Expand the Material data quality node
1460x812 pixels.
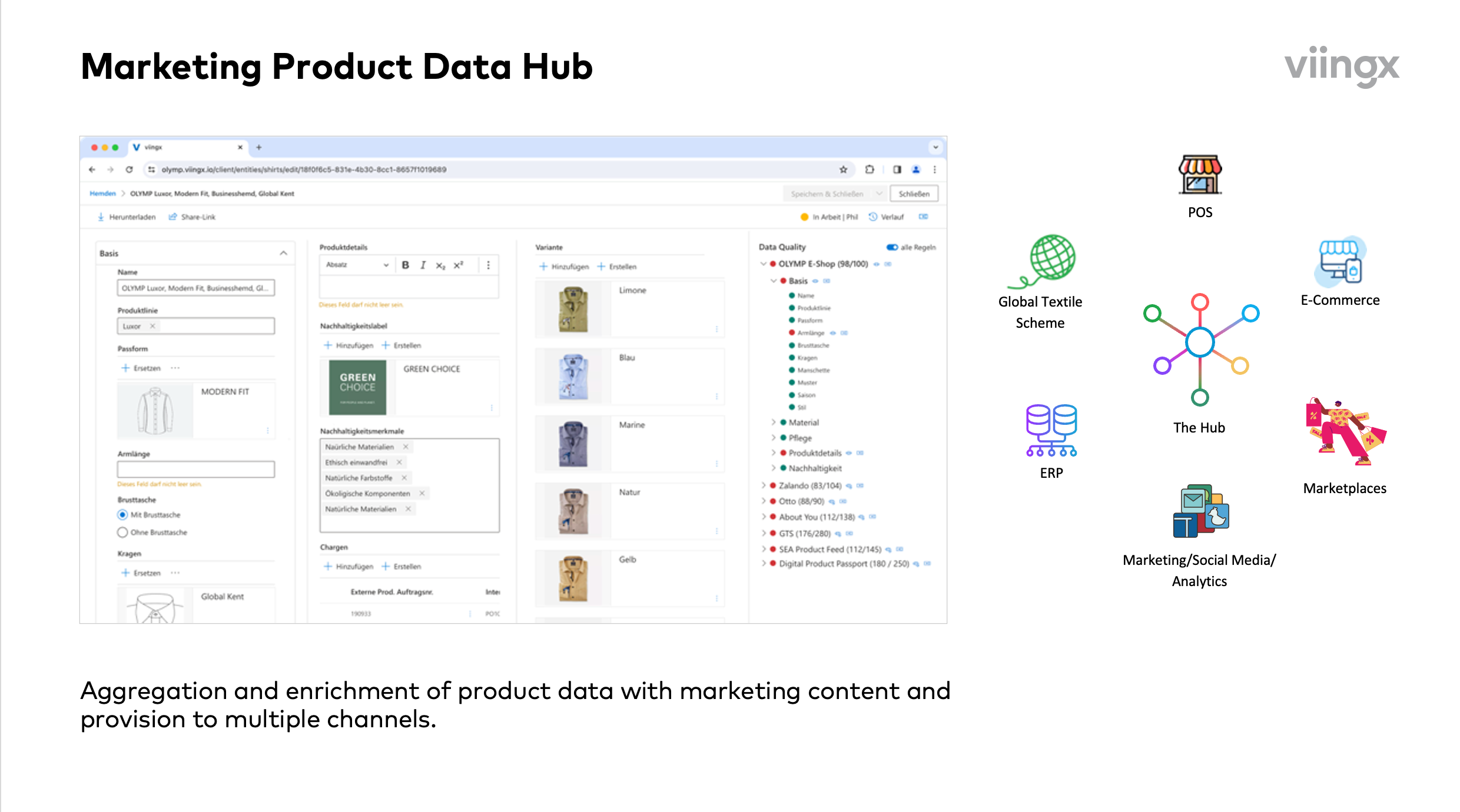pos(774,422)
